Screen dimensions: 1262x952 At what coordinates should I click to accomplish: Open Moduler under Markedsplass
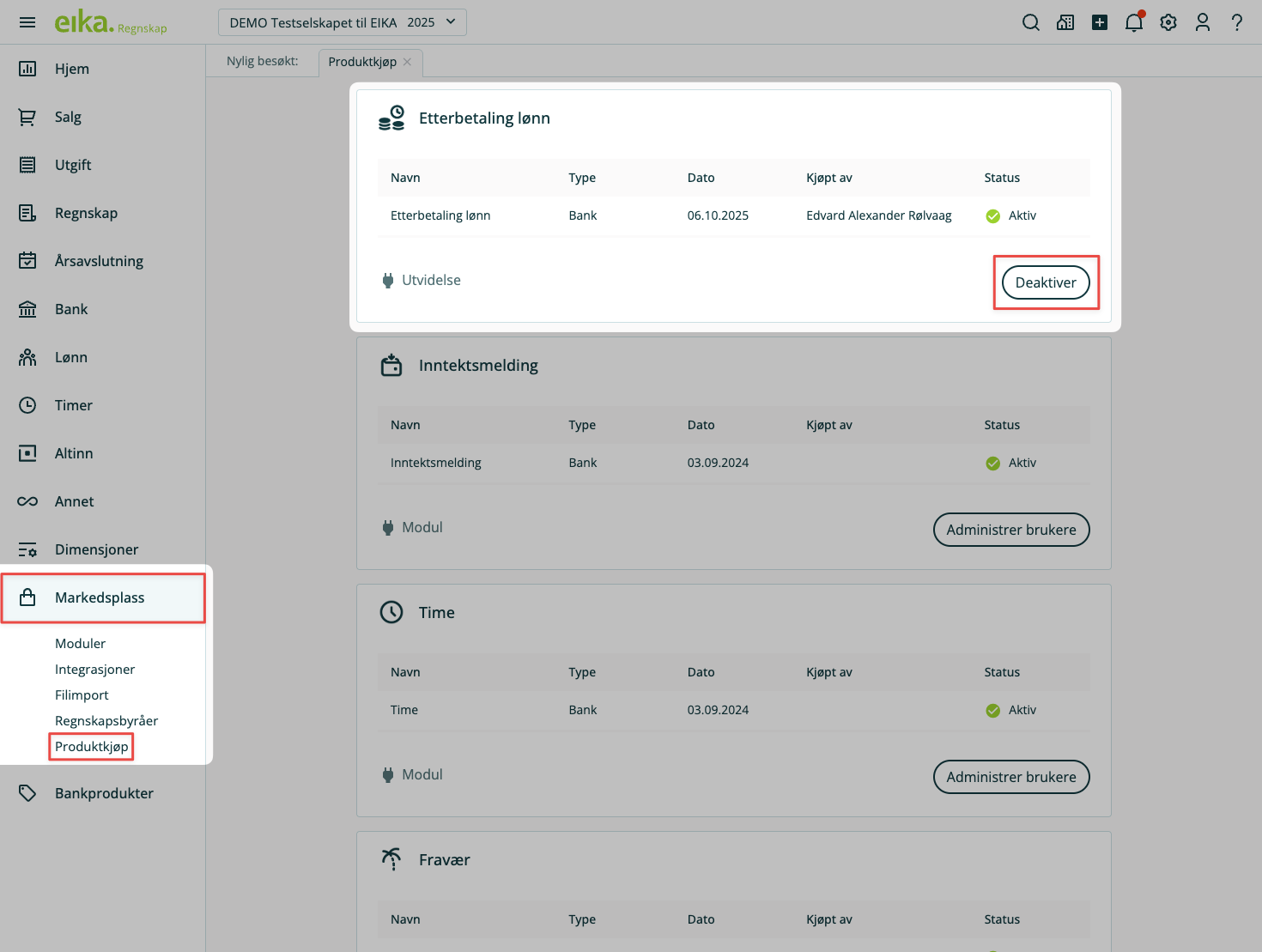(x=80, y=644)
